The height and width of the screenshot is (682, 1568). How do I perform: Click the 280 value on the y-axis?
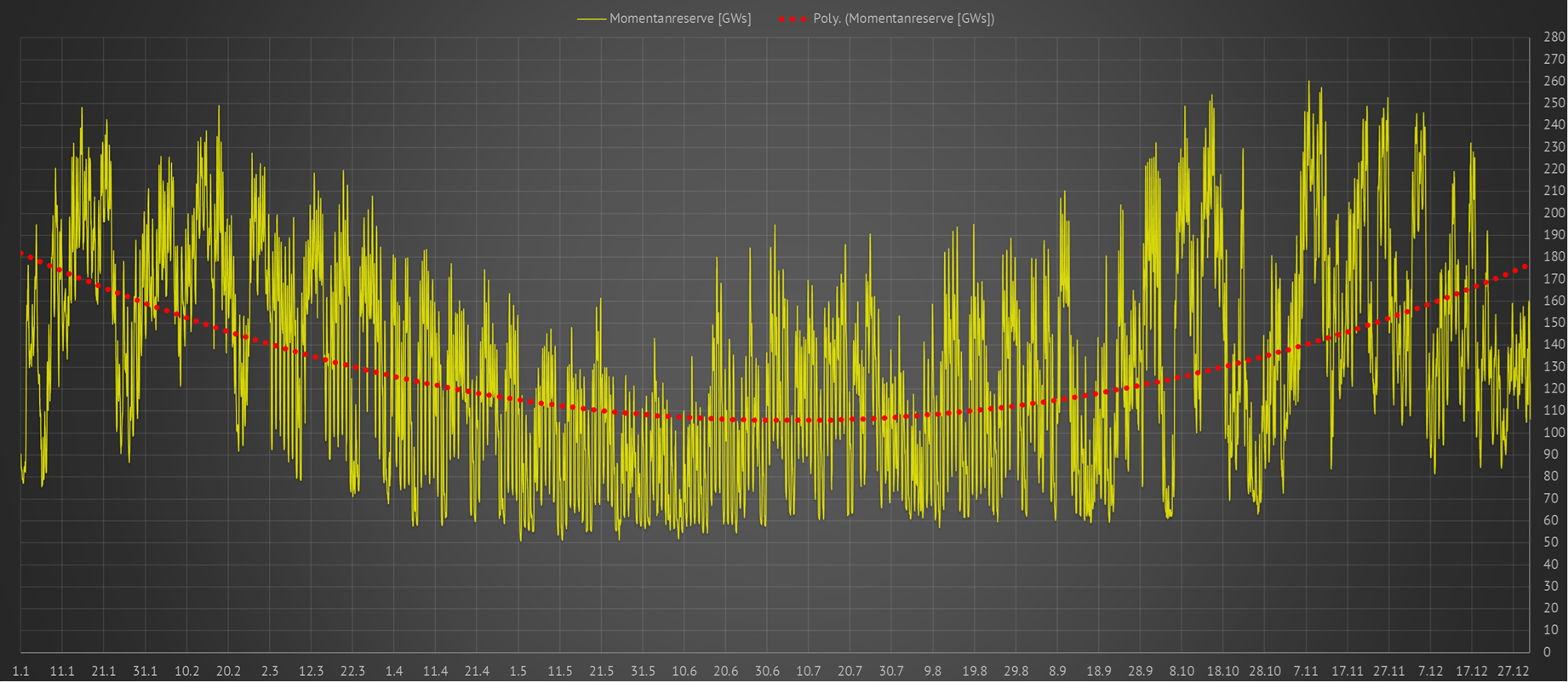click(x=1554, y=37)
